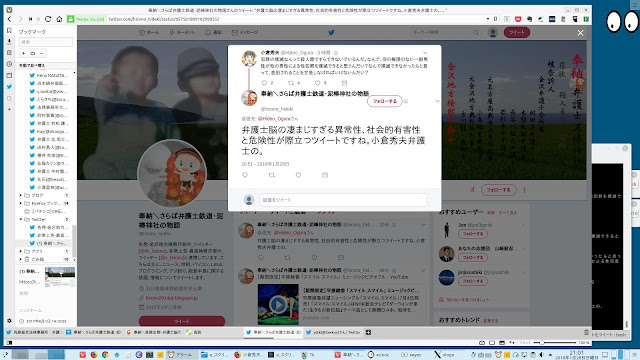Go to the browser home page
The width and height of the screenshot is (640, 360).
59,19
